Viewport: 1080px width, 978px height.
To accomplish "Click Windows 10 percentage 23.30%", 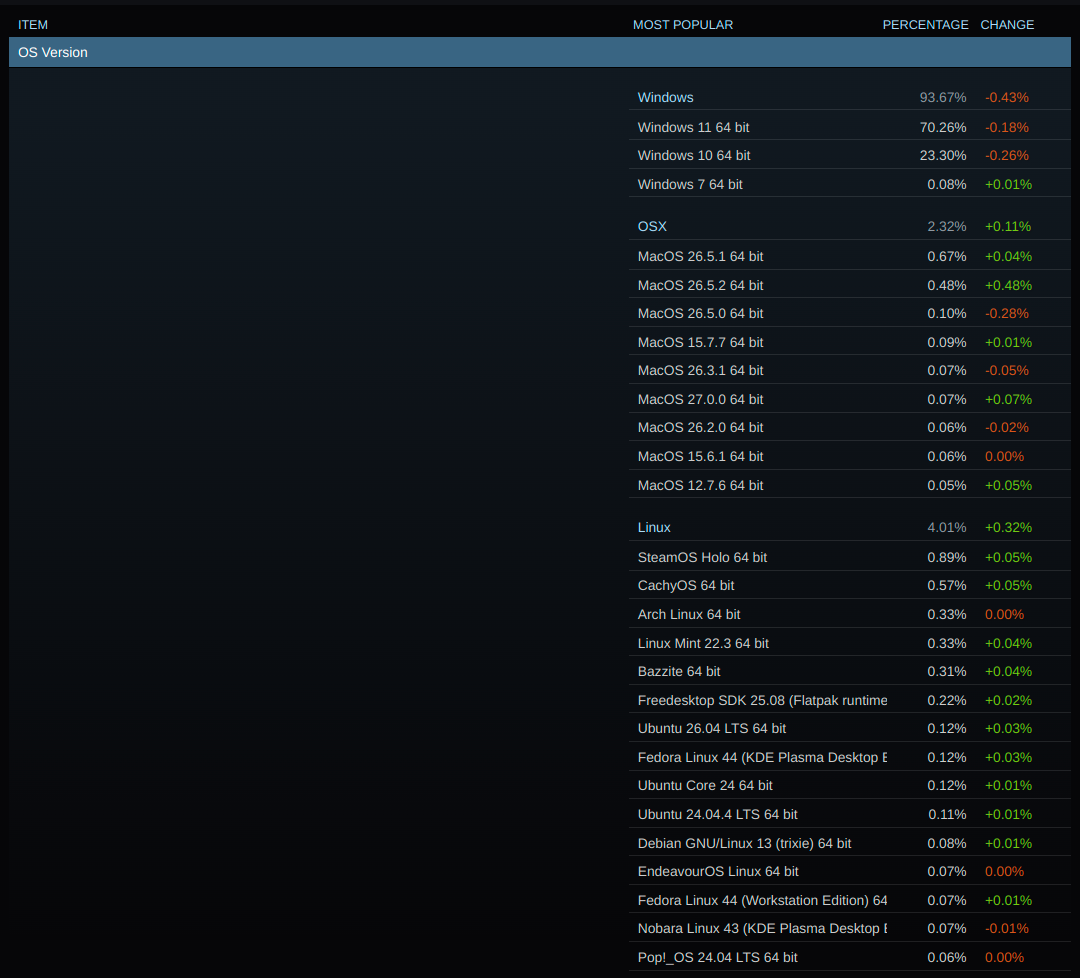I will [x=943, y=156].
